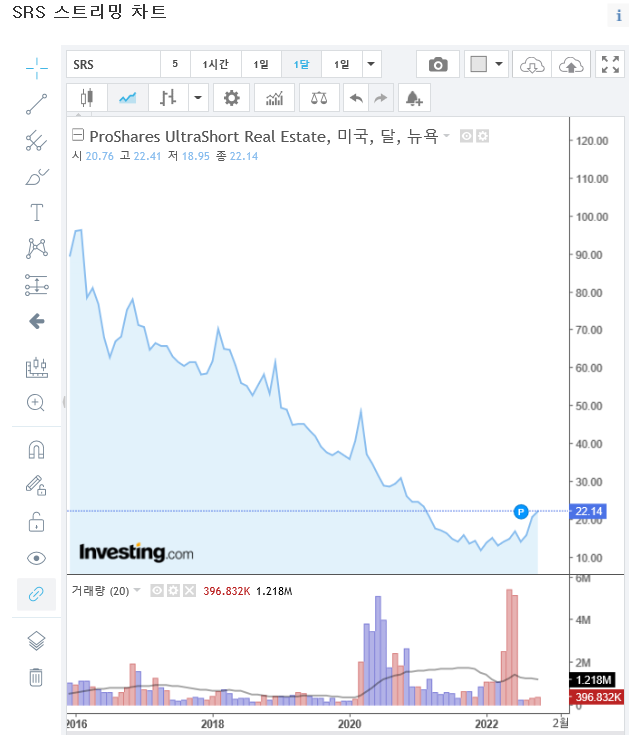This screenshot has height=735, width=629.
Task: Select the zoom in tool
Action: [36, 403]
